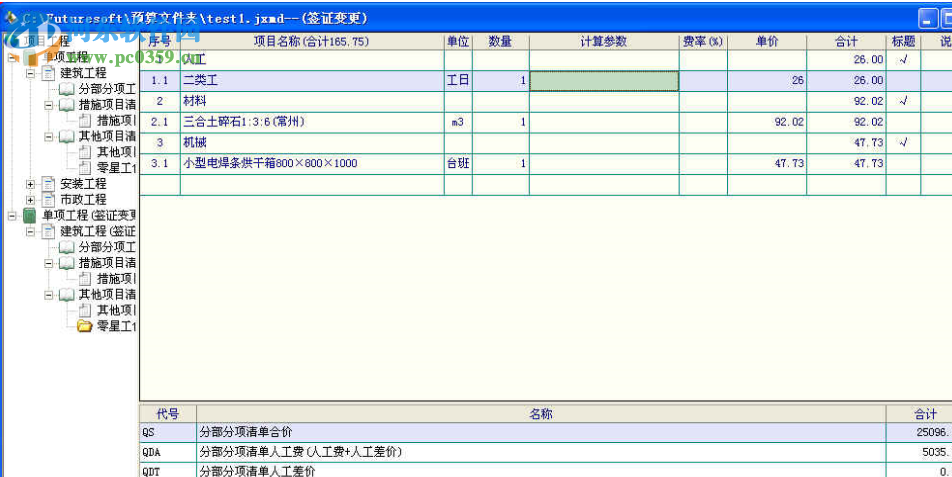Expand the 安装工程 tree node

[x=30, y=184]
